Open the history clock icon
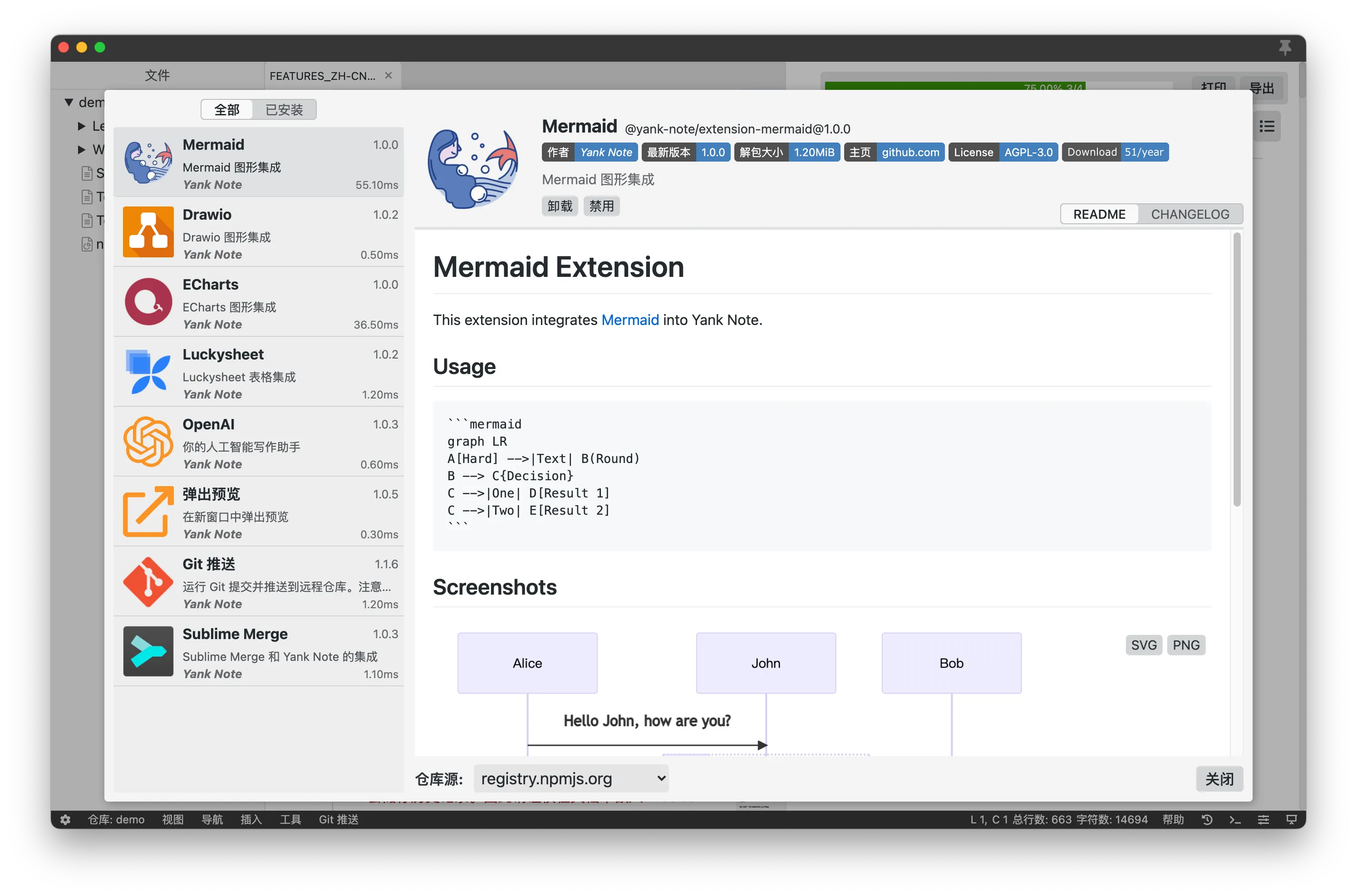The height and width of the screenshot is (896, 1357). pyautogui.click(x=1207, y=819)
